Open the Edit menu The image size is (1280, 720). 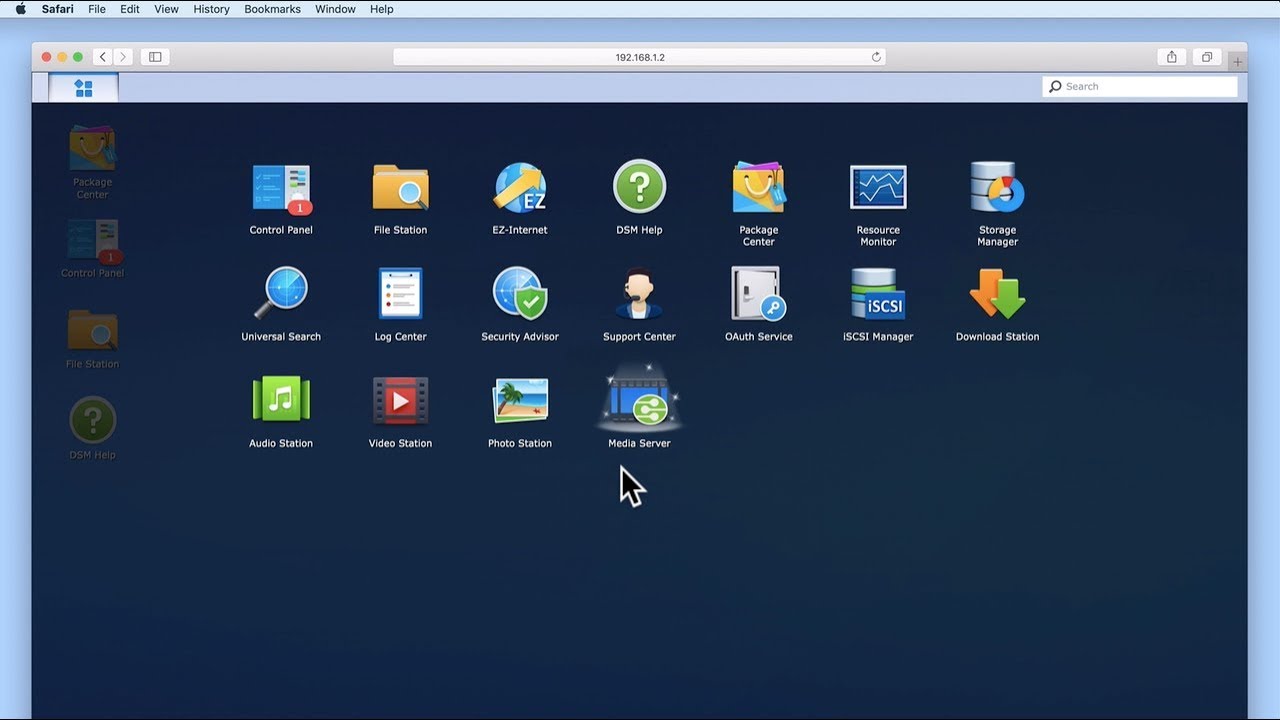(x=130, y=9)
